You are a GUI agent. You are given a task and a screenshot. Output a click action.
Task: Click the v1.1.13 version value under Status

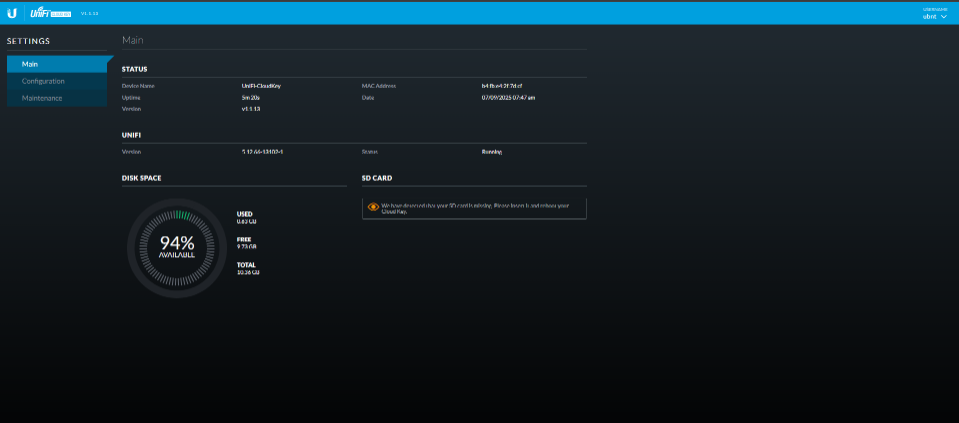tap(251, 109)
